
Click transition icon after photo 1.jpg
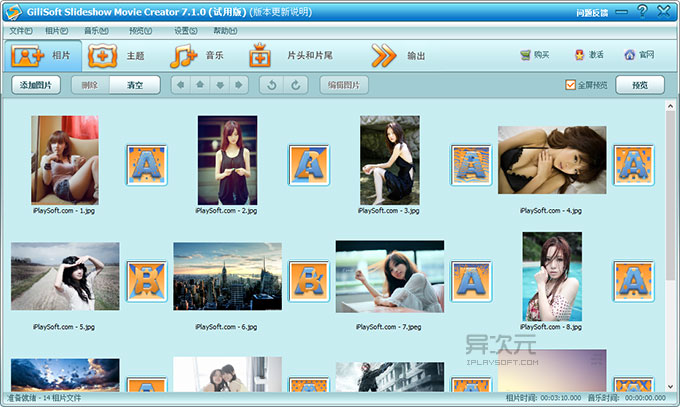[x=147, y=165]
